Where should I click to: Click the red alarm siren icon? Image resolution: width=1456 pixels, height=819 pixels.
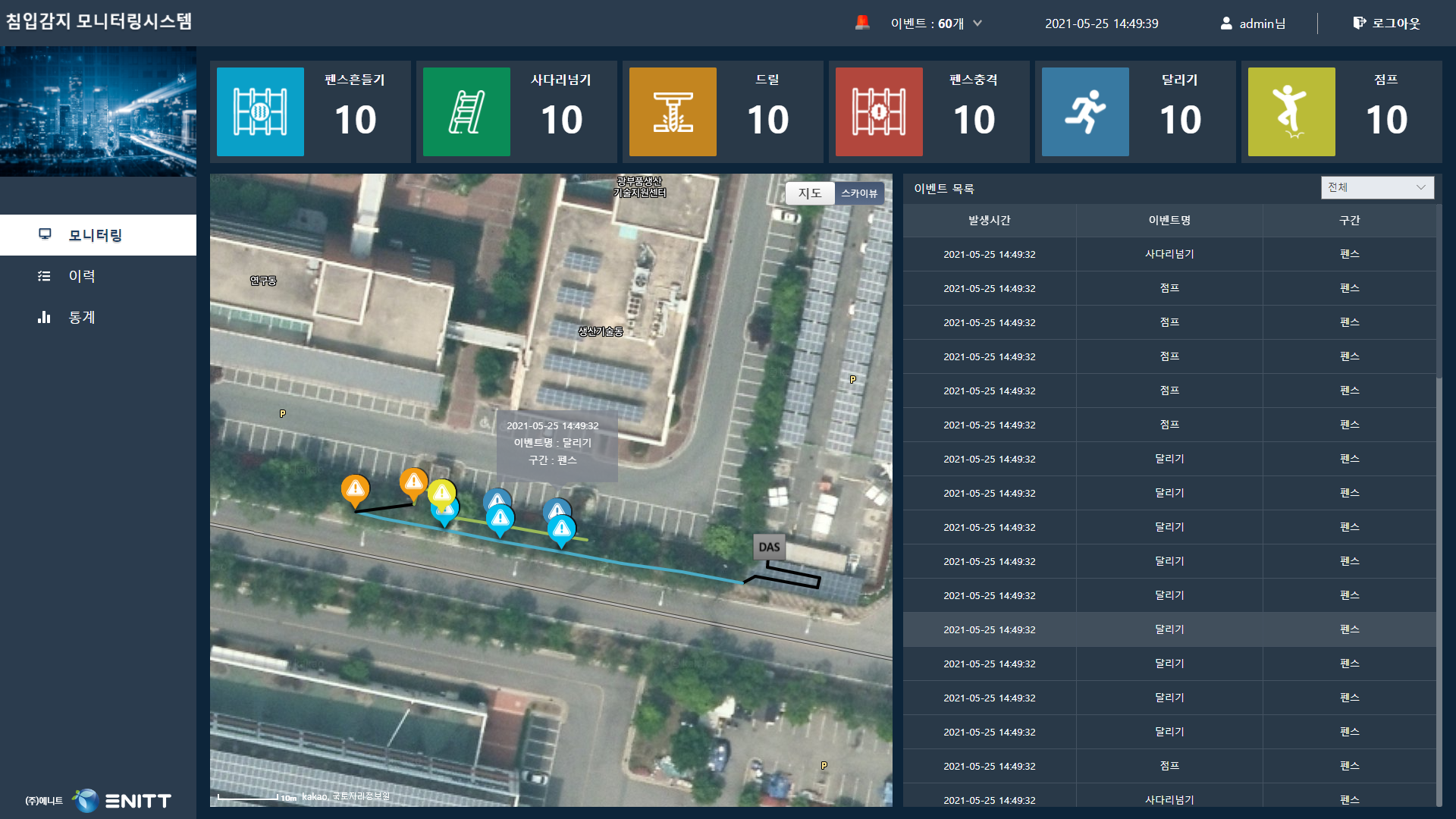point(862,23)
